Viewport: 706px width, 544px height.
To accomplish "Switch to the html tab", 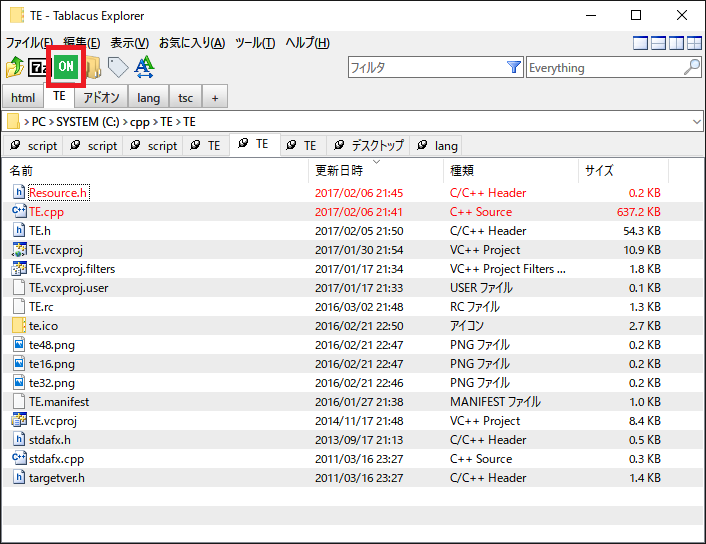I will pos(23,97).
